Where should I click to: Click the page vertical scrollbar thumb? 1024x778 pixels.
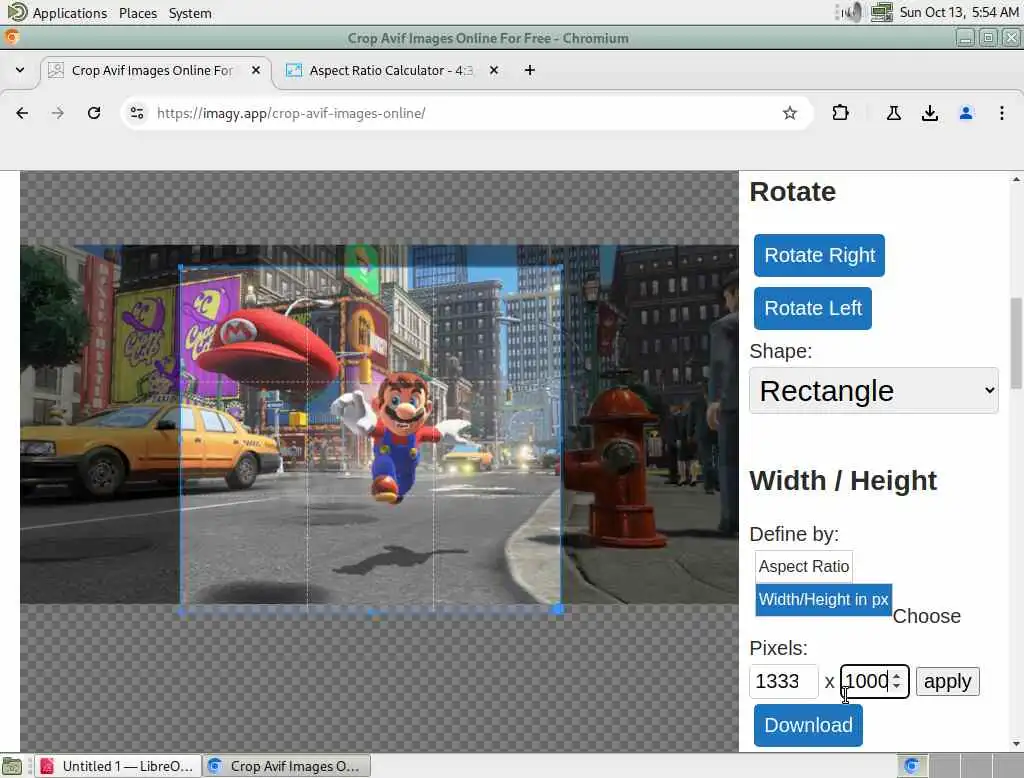(1016, 344)
